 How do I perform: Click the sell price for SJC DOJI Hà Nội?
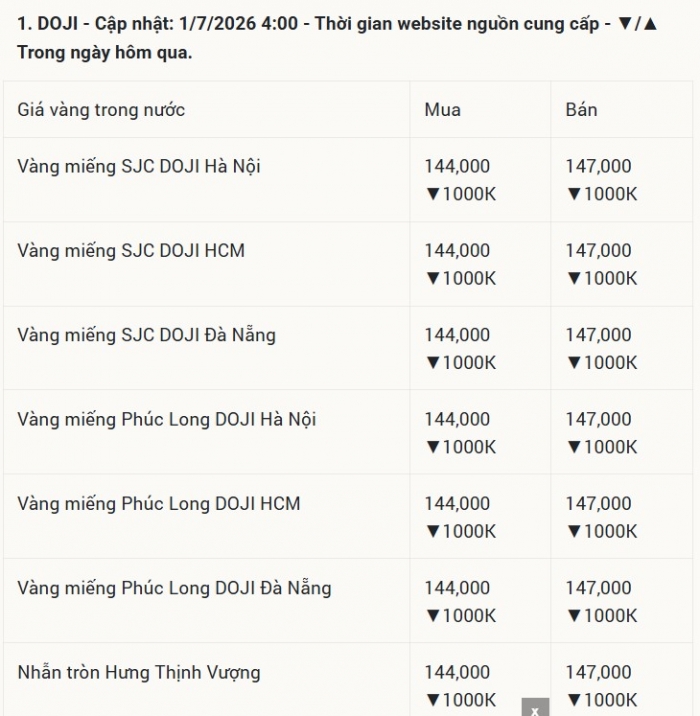point(598,166)
